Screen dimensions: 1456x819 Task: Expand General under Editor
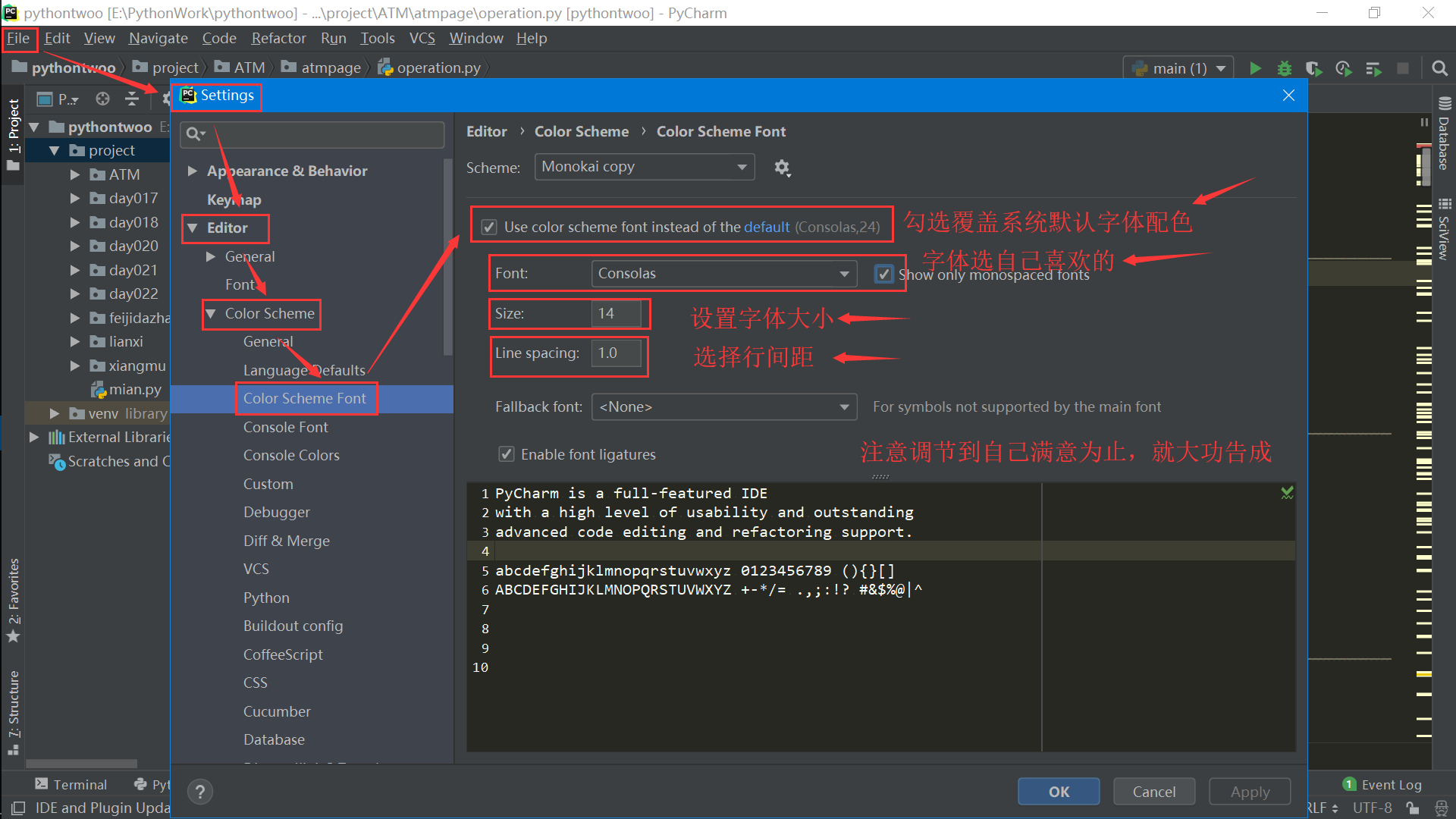pos(211,257)
